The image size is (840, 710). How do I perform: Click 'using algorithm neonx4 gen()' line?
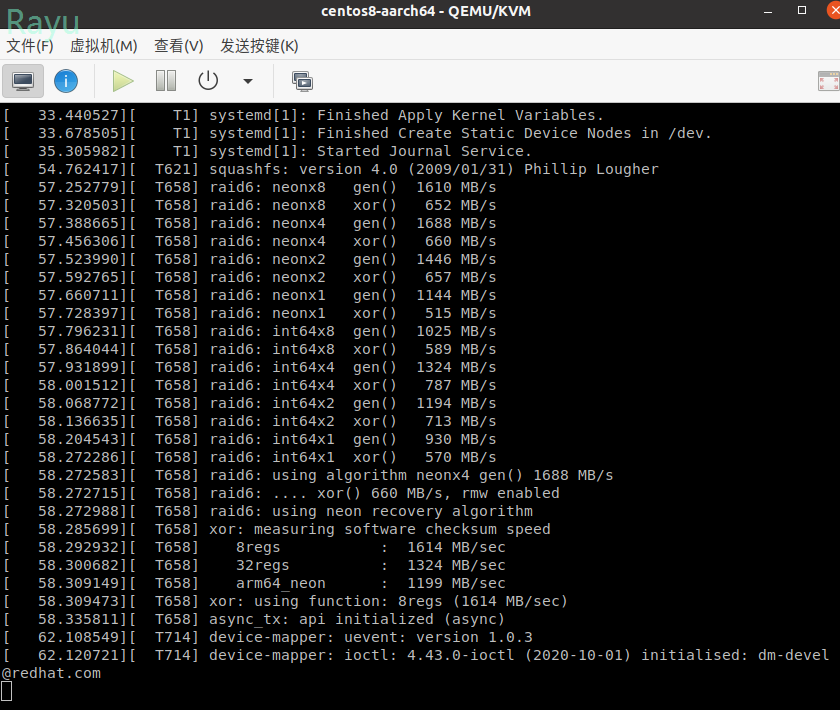coord(308,475)
